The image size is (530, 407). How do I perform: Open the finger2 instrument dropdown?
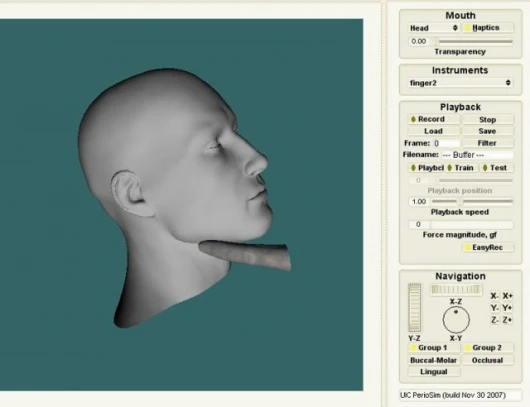(x=460, y=83)
